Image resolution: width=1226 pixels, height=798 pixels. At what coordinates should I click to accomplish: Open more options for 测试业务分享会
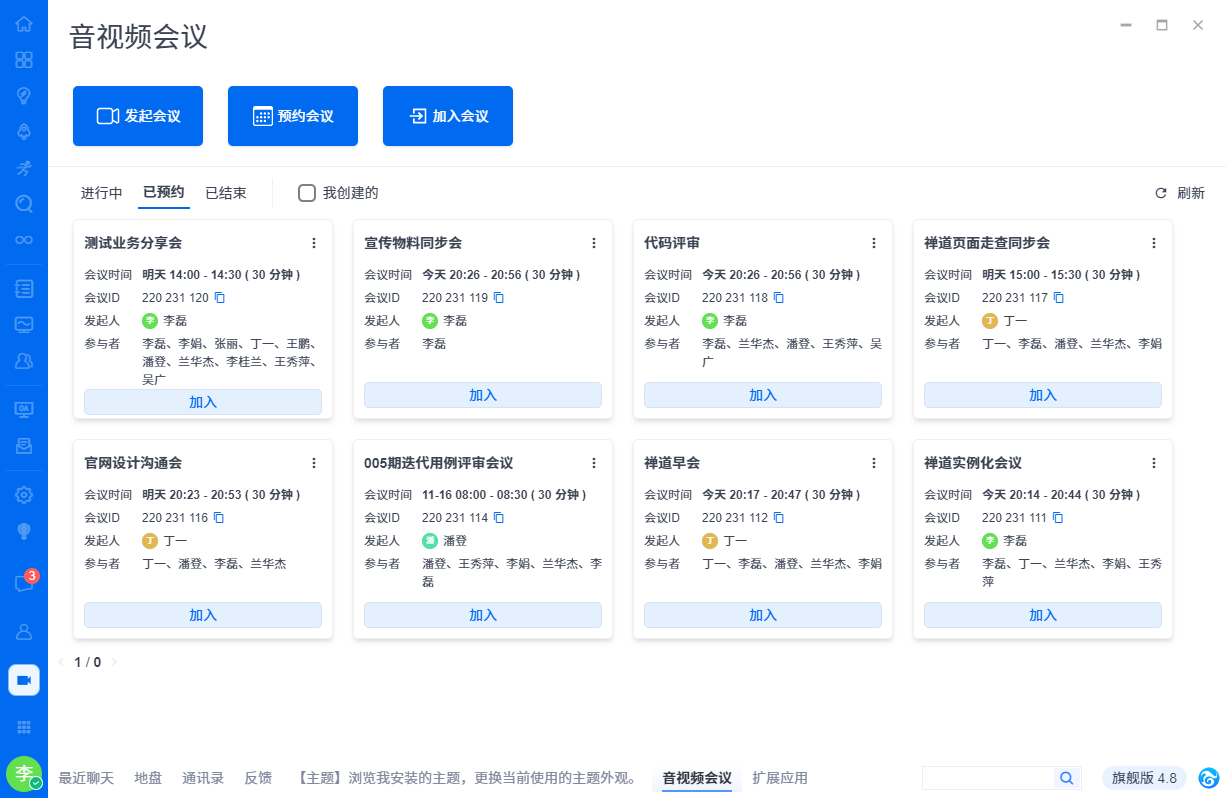click(x=314, y=243)
